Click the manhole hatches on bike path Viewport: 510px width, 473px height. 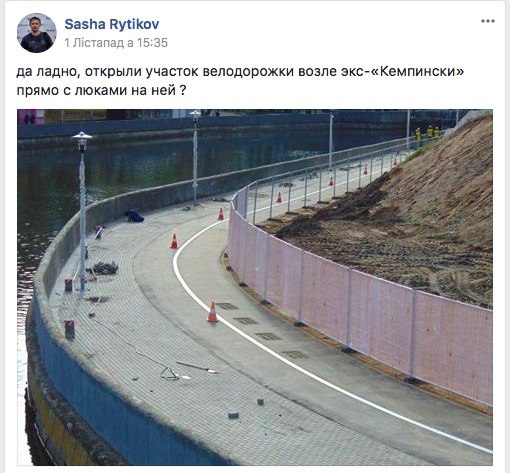[x=260, y=330]
